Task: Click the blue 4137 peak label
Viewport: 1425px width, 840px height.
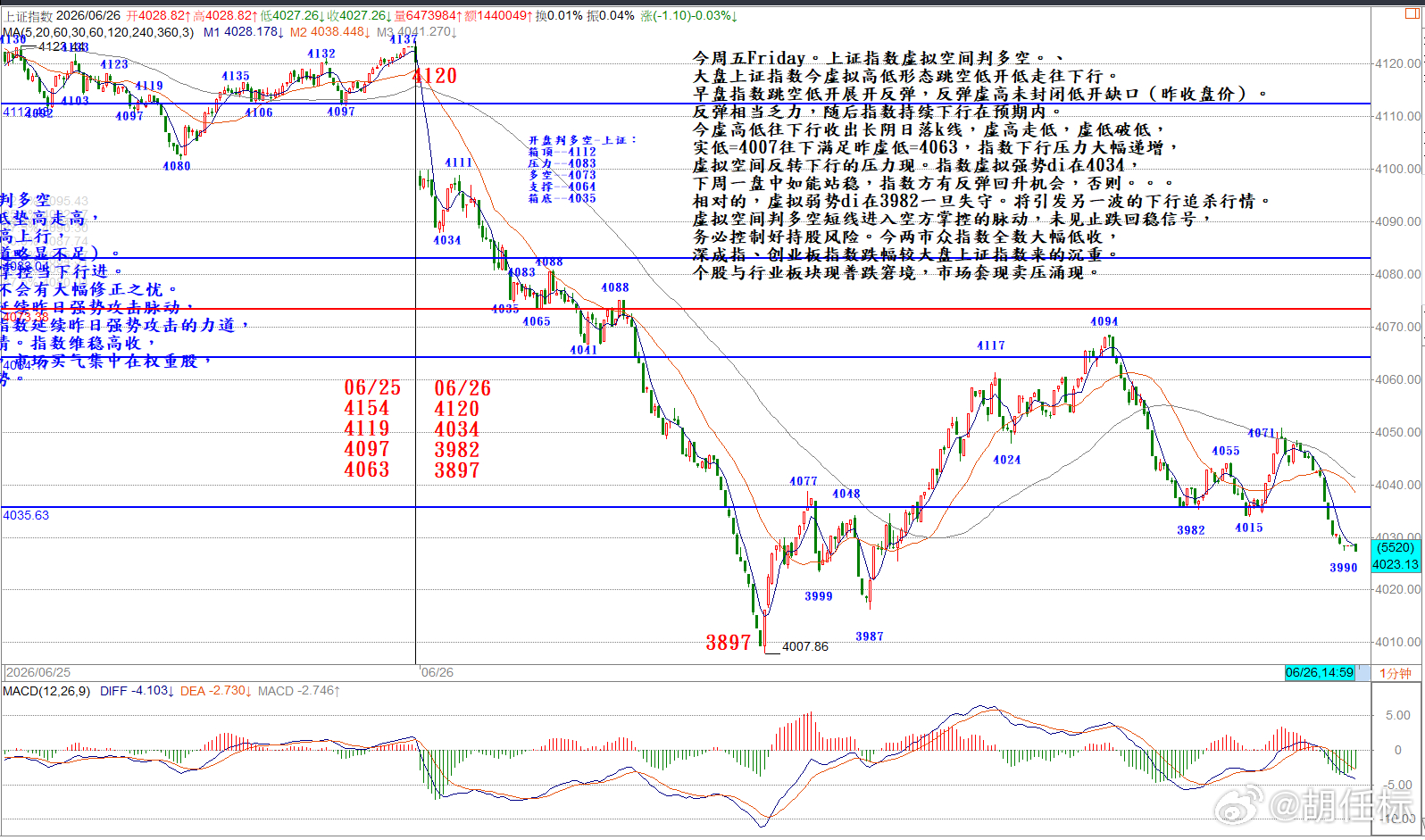Action: pyautogui.click(x=403, y=39)
